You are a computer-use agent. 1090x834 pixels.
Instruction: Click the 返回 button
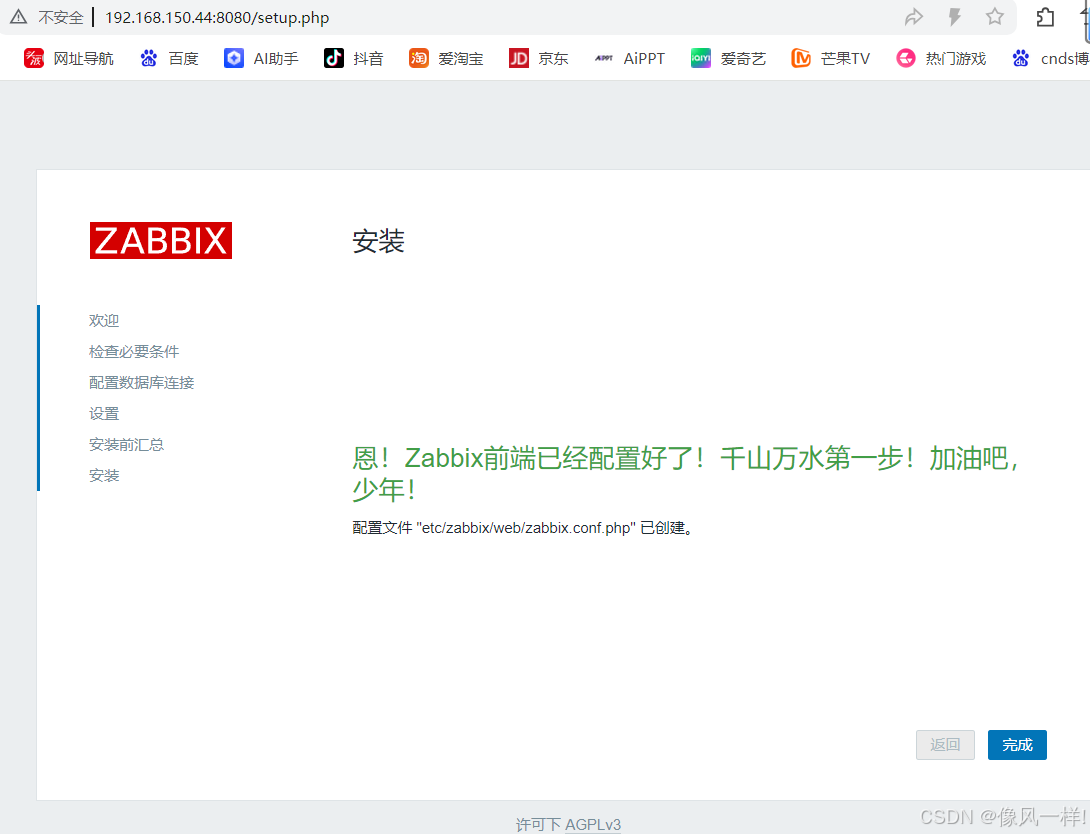click(x=945, y=745)
